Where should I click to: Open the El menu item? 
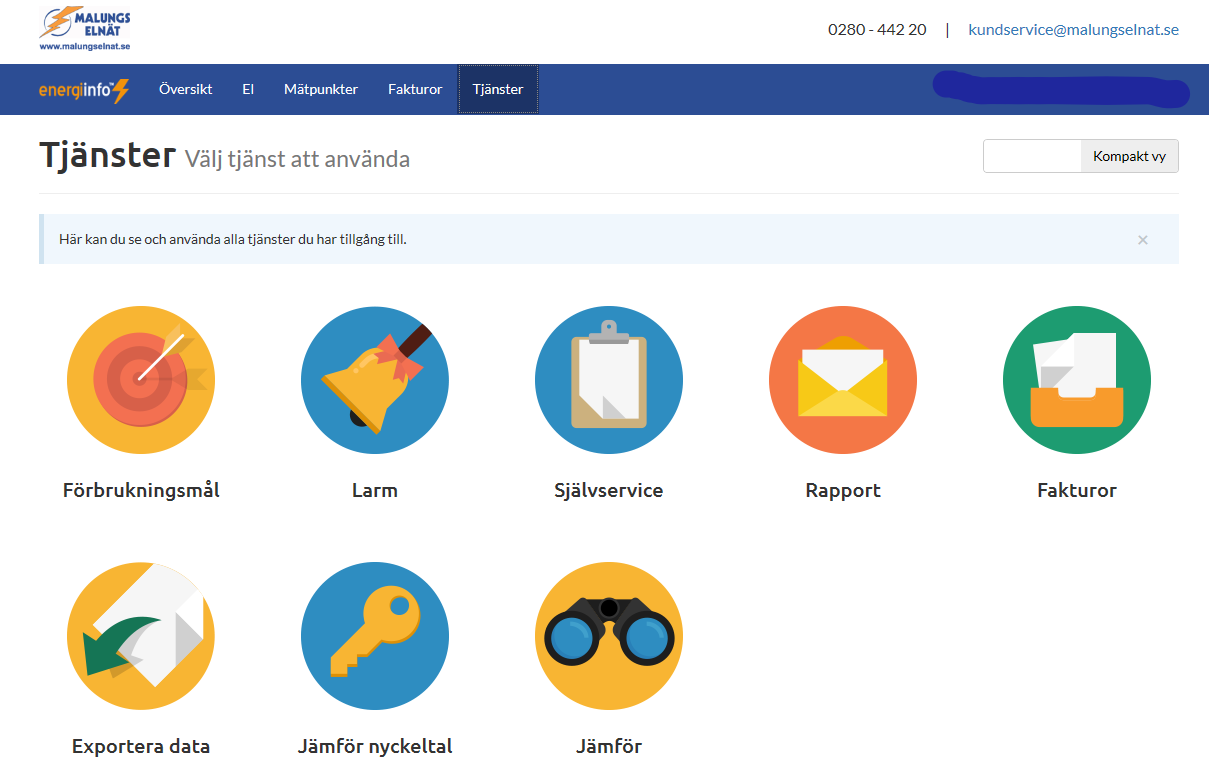(248, 90)
